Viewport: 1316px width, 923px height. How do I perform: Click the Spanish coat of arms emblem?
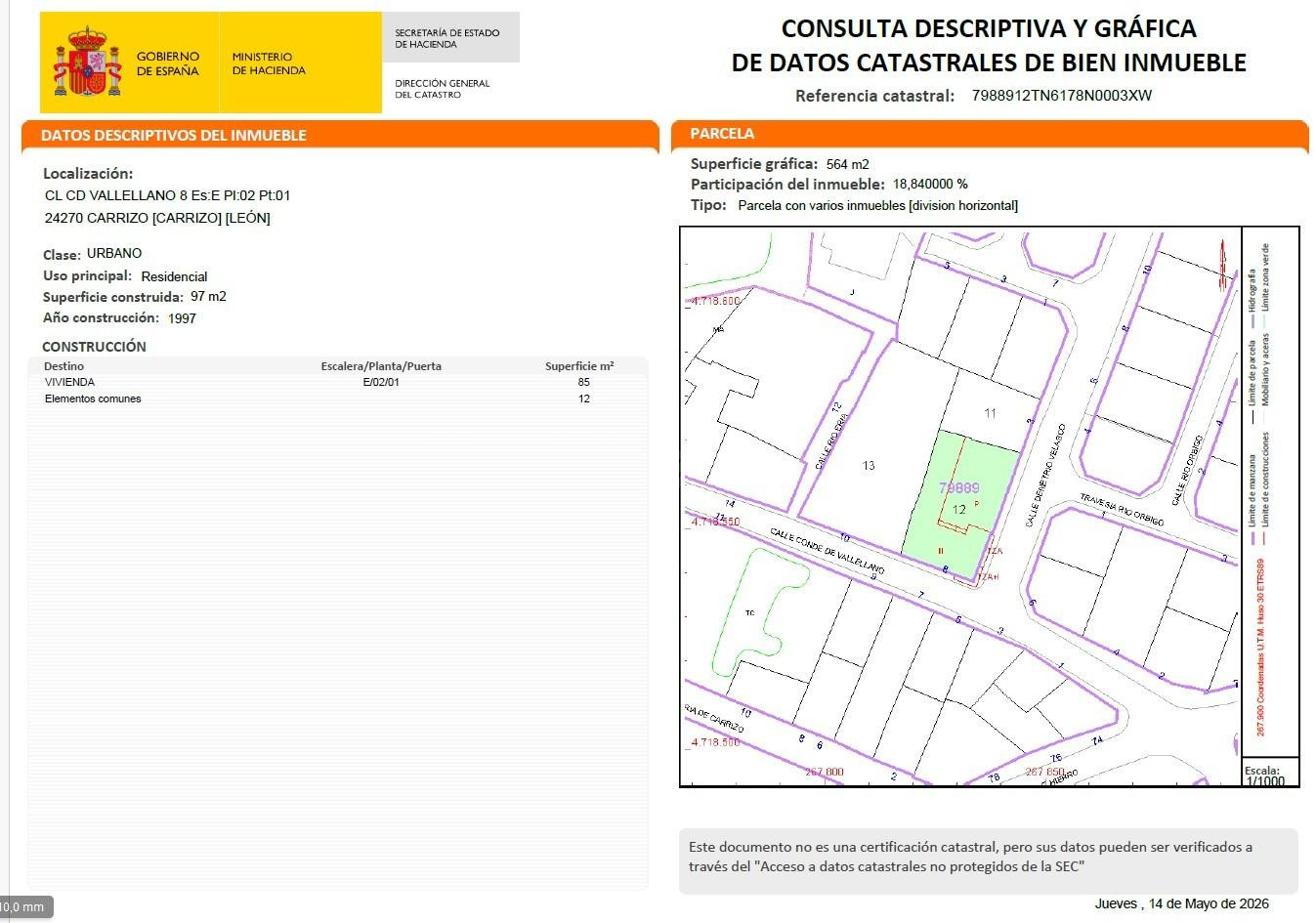pos(87,62)
